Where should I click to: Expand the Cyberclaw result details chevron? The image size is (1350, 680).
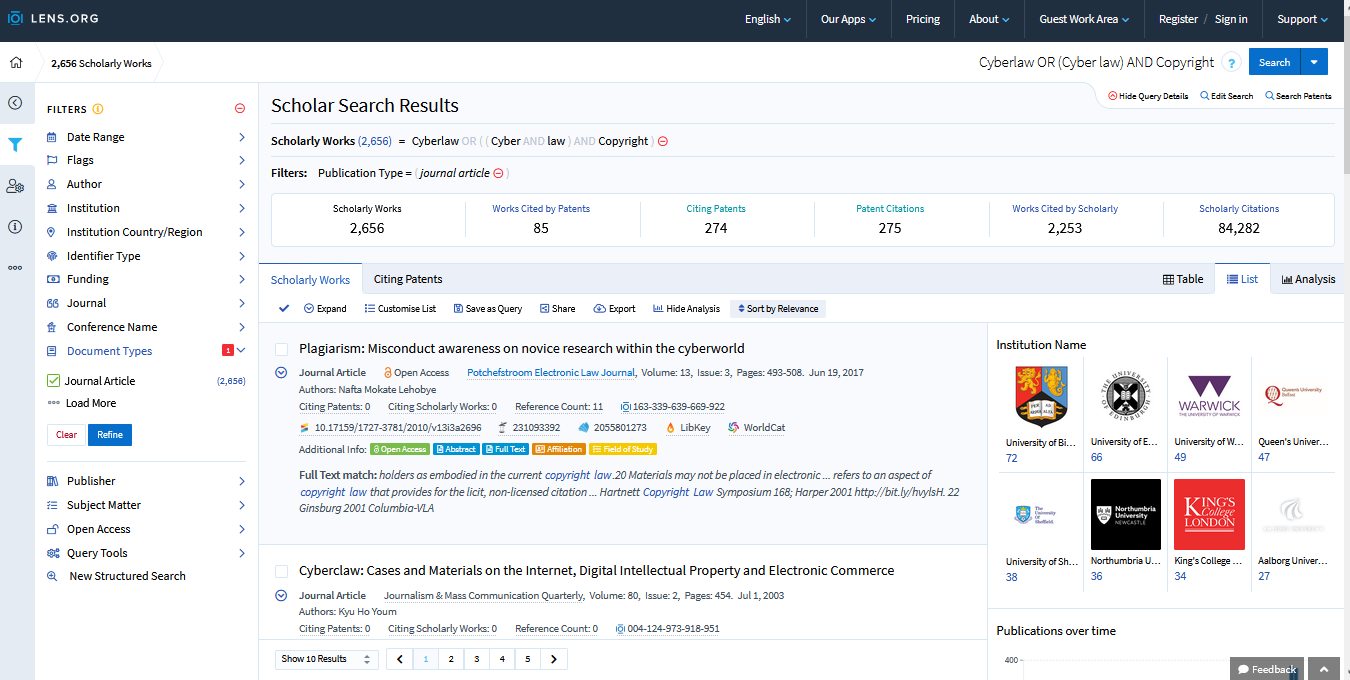[x=281, y=596]
